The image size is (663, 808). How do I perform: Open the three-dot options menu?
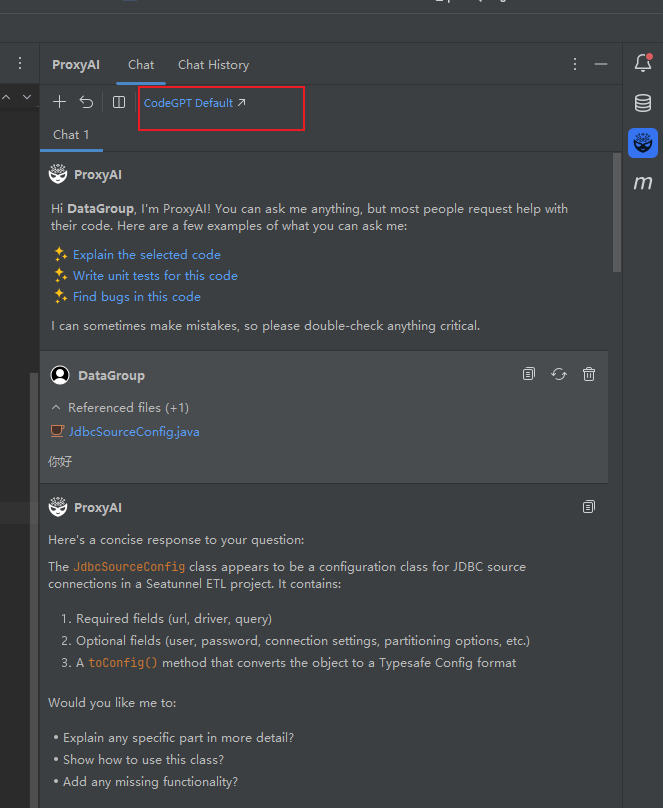pos(575,63)
